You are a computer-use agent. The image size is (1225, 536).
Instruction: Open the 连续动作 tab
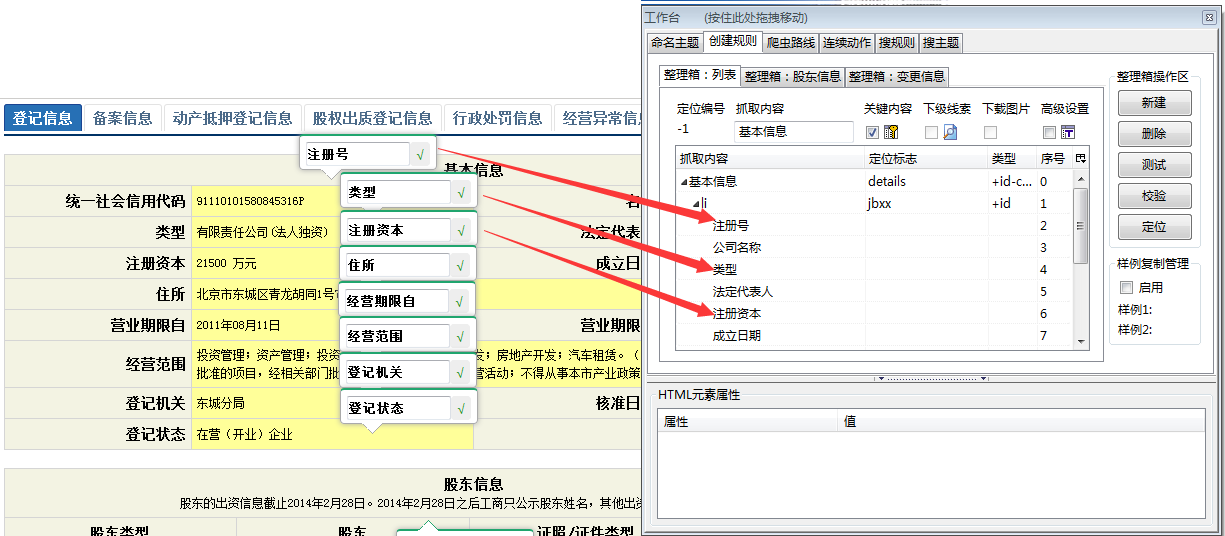point(847,42)
